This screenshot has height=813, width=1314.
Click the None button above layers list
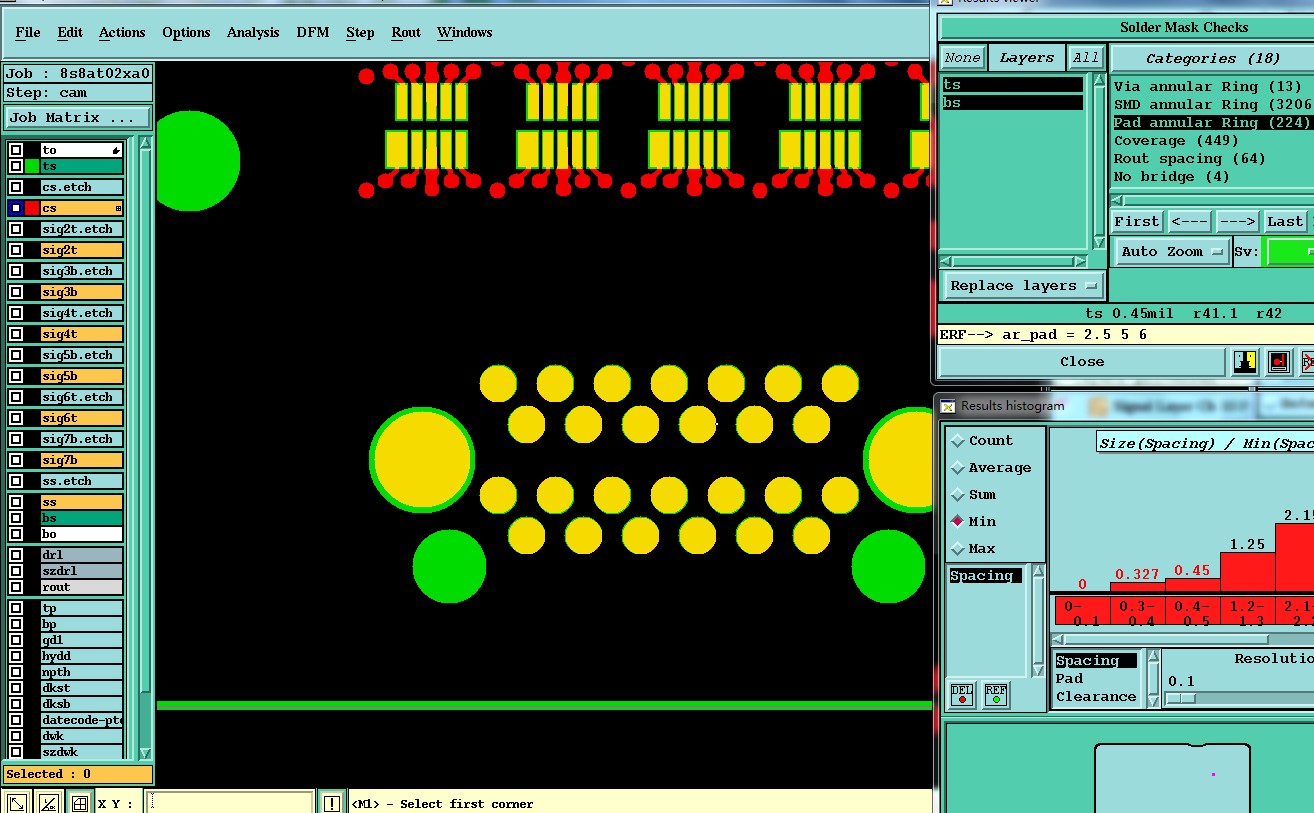point(962,58)
